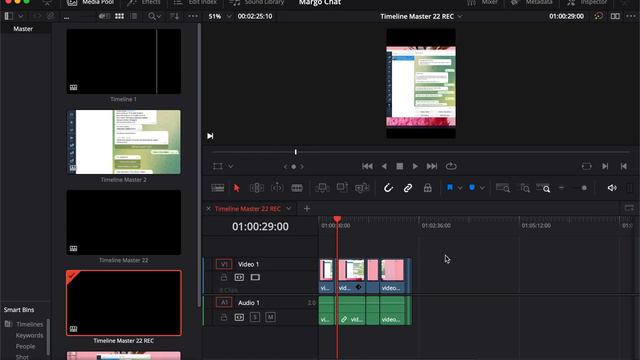Viewport: 640px width, 360px height.
Task: Click the Full Extent Zoom icon
Action: pos(502,188)
